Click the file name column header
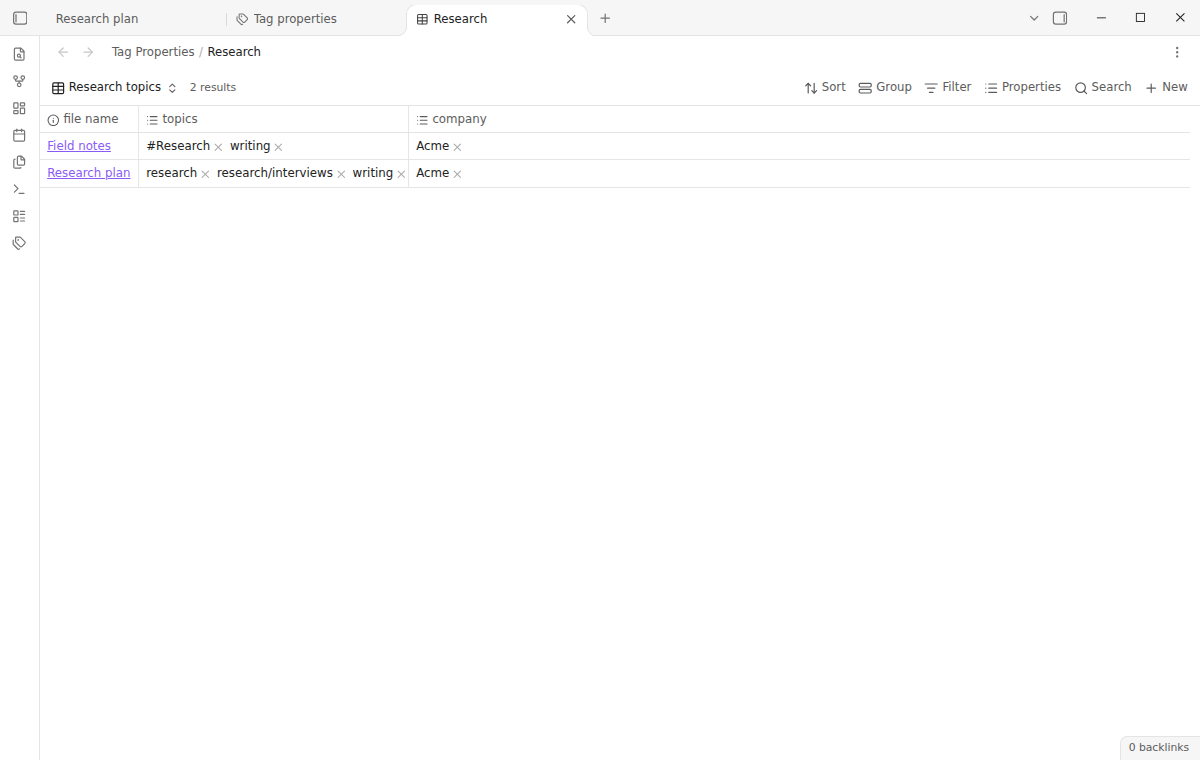This screenshot has width=1200, height=760. click(89, 119)
